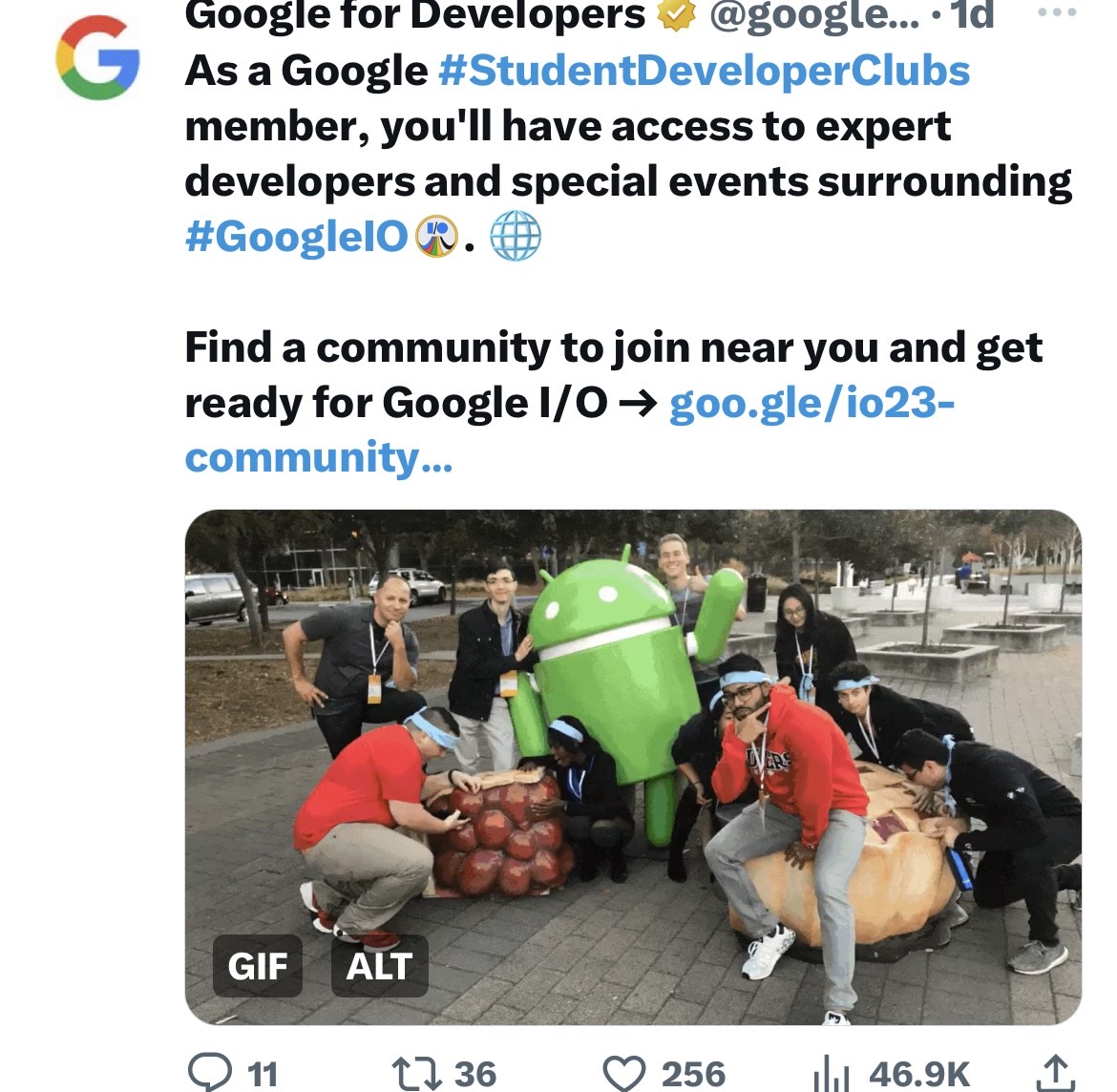
Task: Like the tweet with the heart icon
Action: pyautogui.click(x=624, y=1073)
